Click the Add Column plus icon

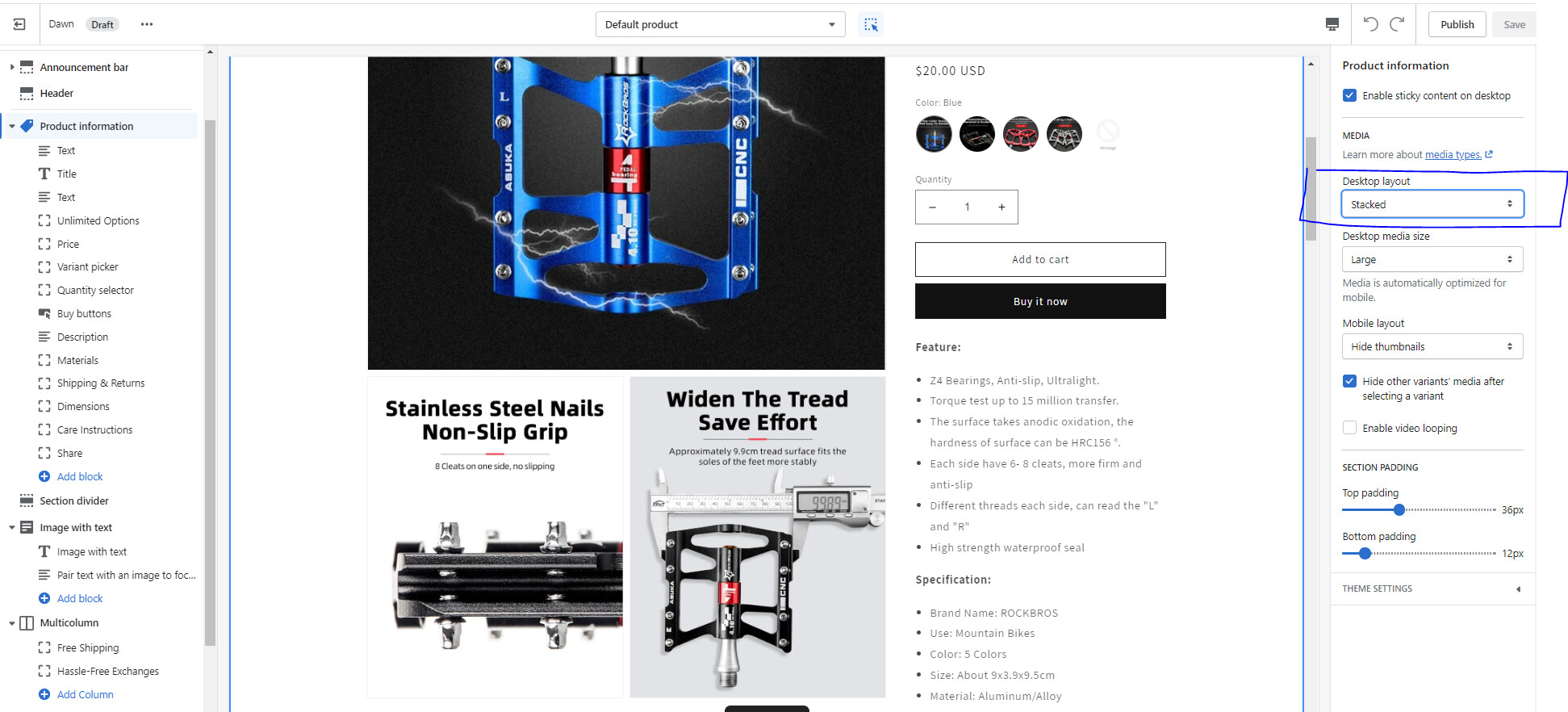tap(44, 694)
